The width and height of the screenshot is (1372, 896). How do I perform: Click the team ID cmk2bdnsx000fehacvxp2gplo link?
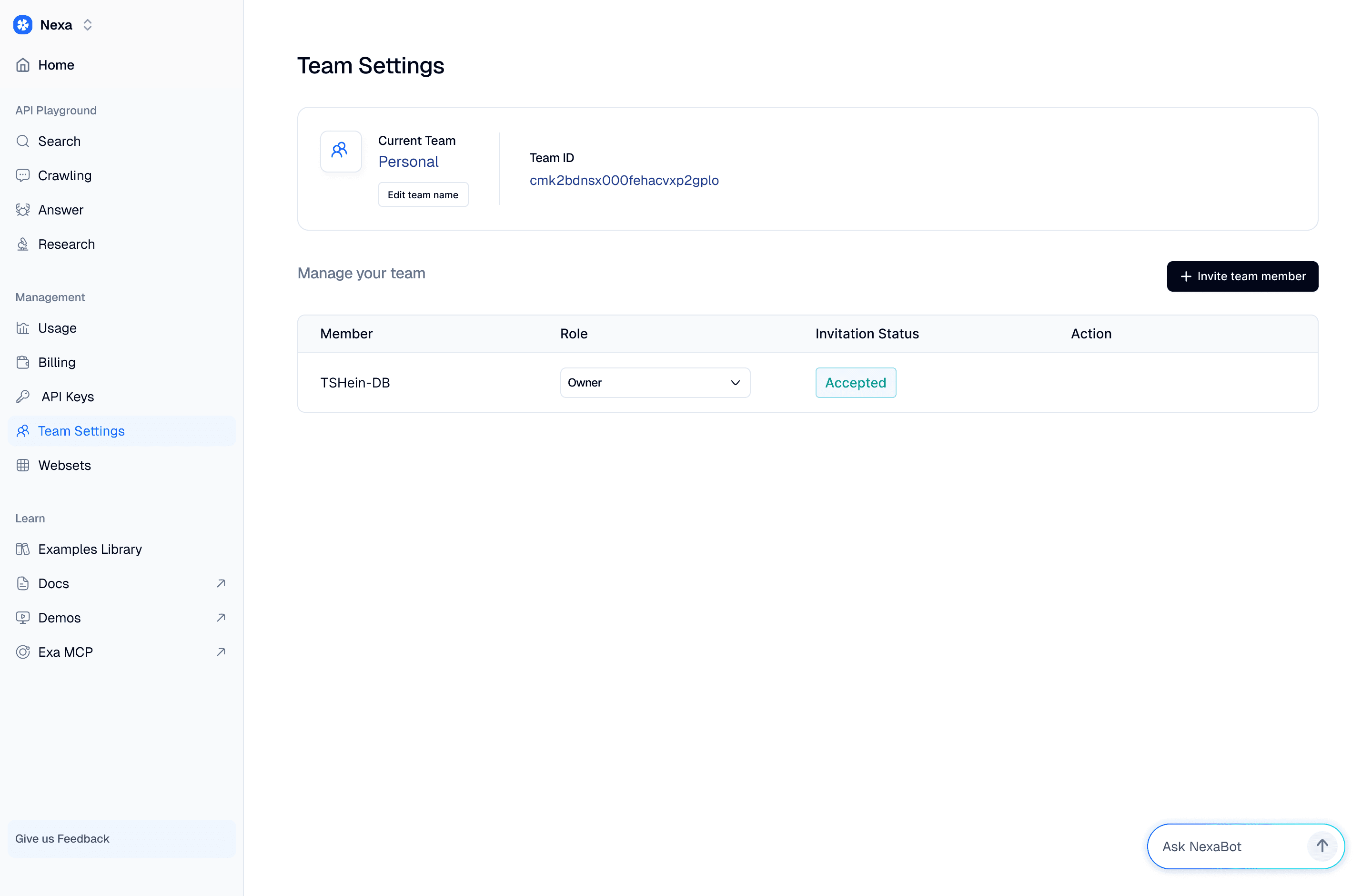tap(624, 181)
